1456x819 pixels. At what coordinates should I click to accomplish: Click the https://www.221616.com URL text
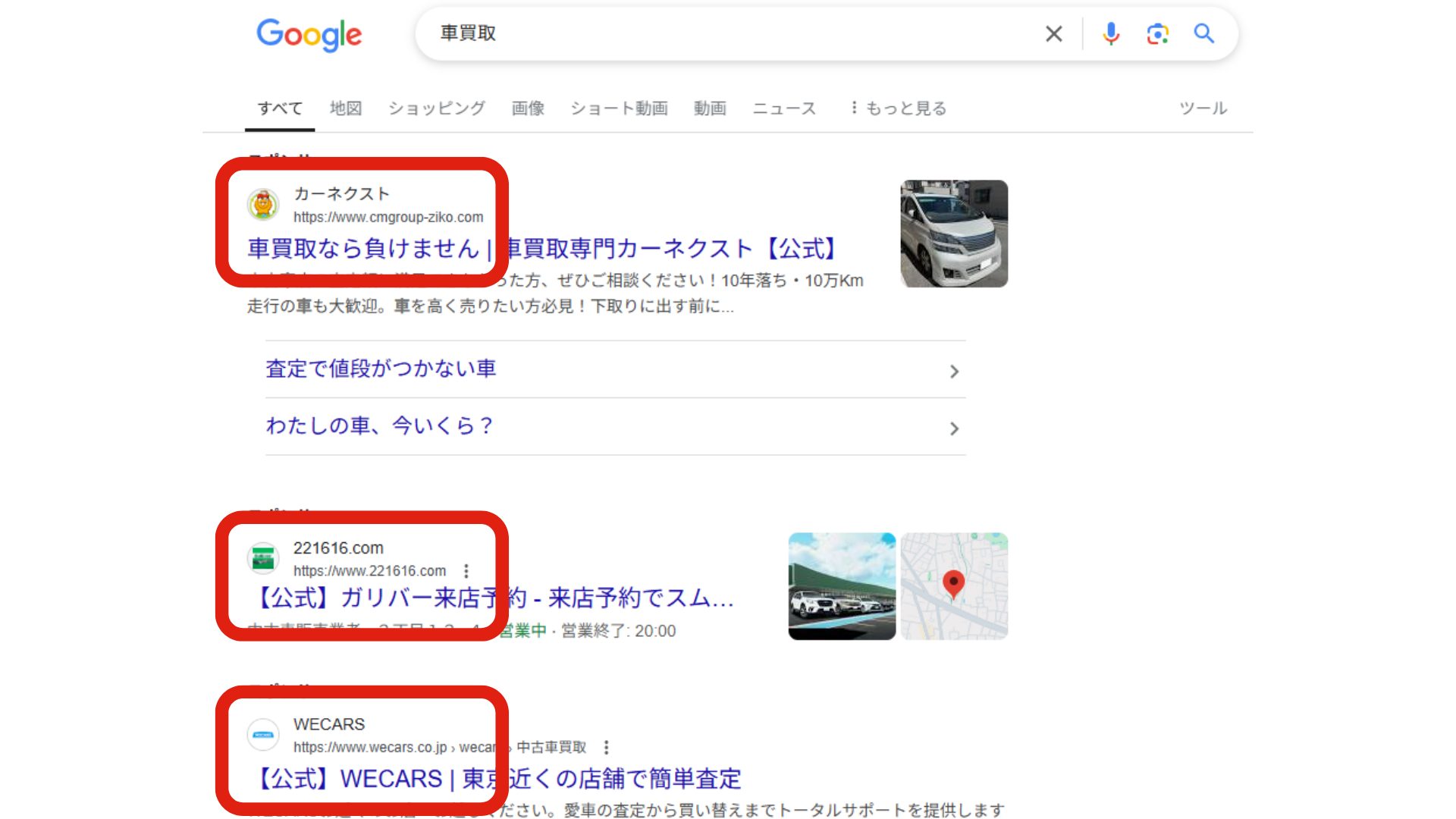click(369, 571)
